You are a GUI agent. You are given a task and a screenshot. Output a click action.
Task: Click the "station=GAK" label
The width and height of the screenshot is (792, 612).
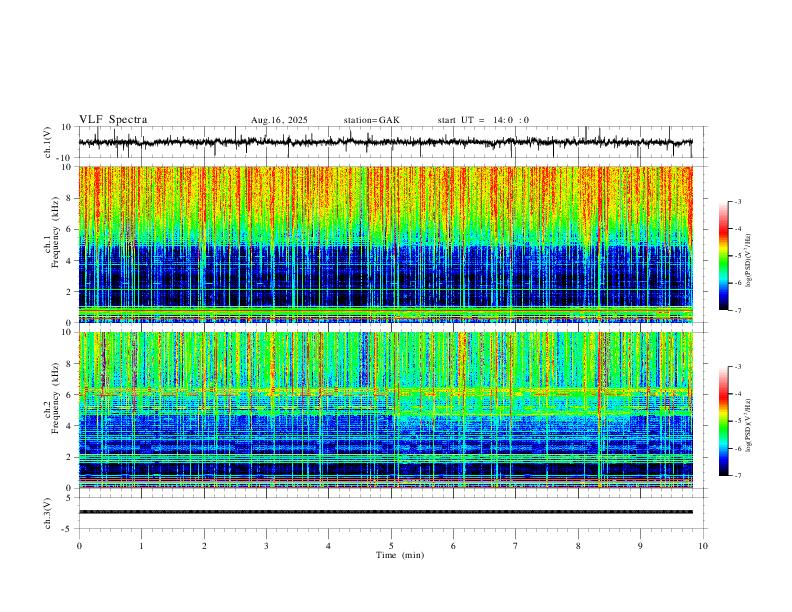click(x=372, y=120)
